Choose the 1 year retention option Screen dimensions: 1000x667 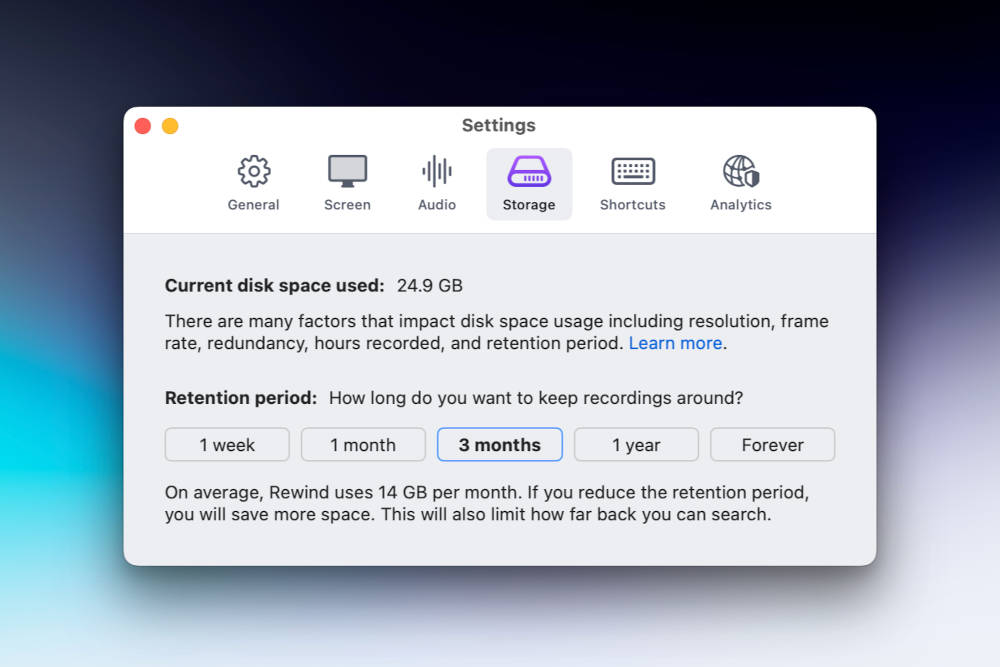(x=636, y=444)
